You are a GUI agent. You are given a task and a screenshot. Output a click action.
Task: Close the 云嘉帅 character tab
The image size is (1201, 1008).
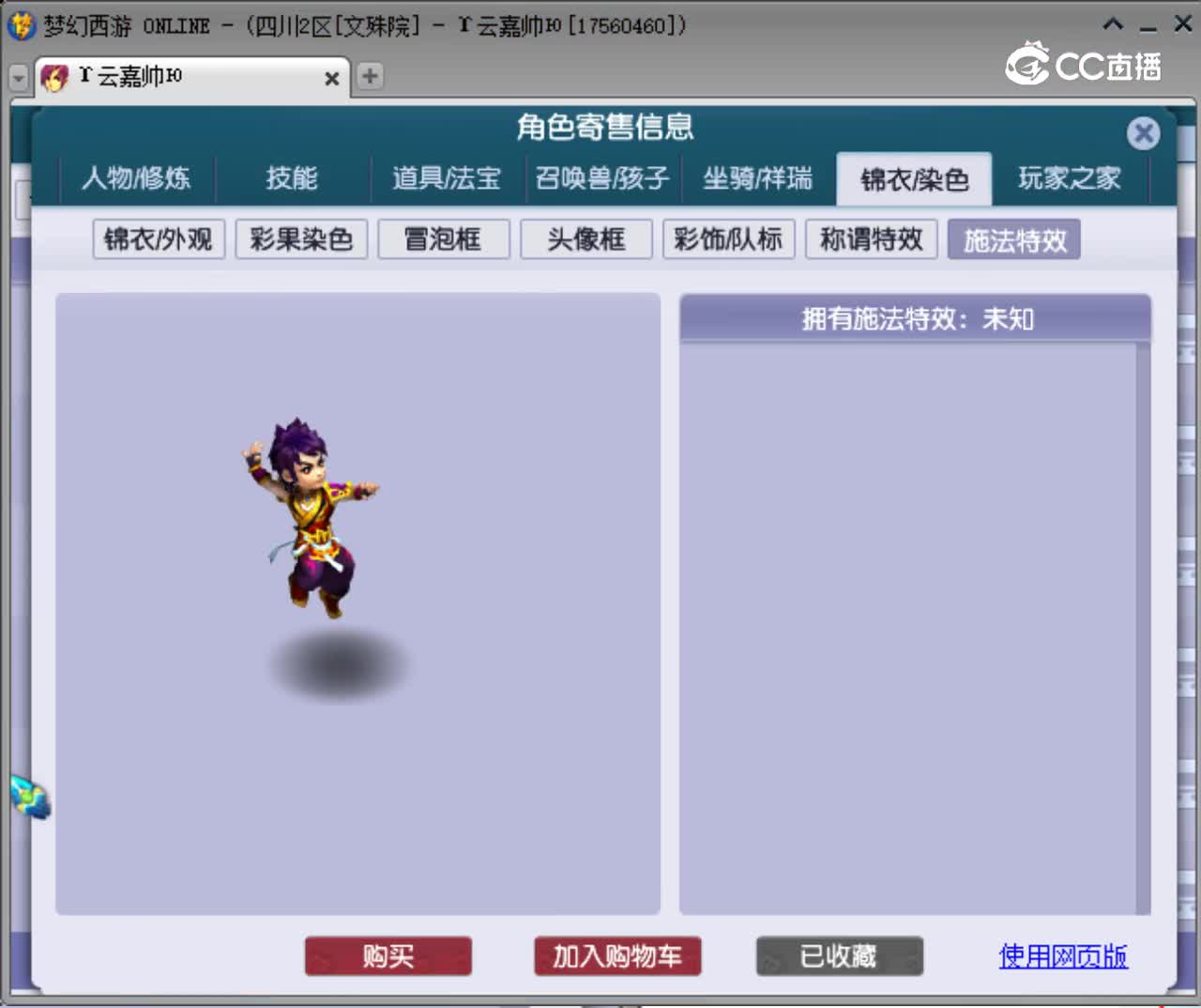coord(331,79)
